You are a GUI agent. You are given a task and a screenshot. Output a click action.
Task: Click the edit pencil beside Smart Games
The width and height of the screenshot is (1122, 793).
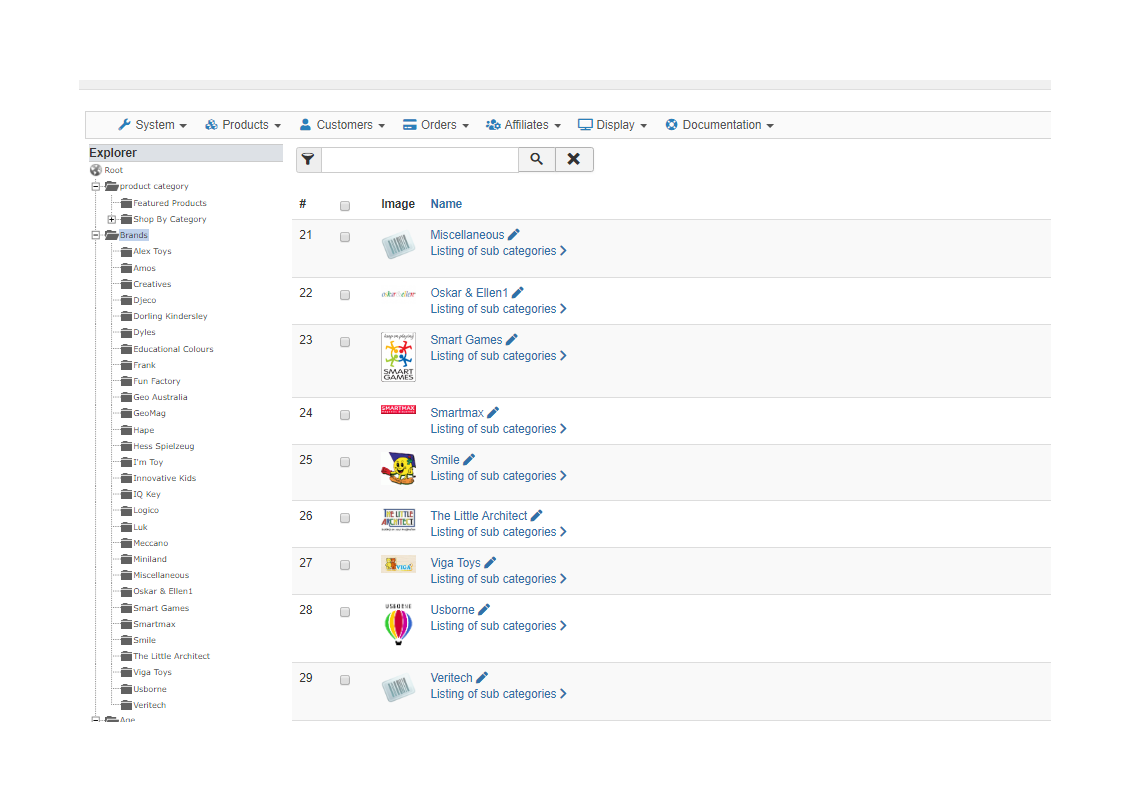pos(512,340)
